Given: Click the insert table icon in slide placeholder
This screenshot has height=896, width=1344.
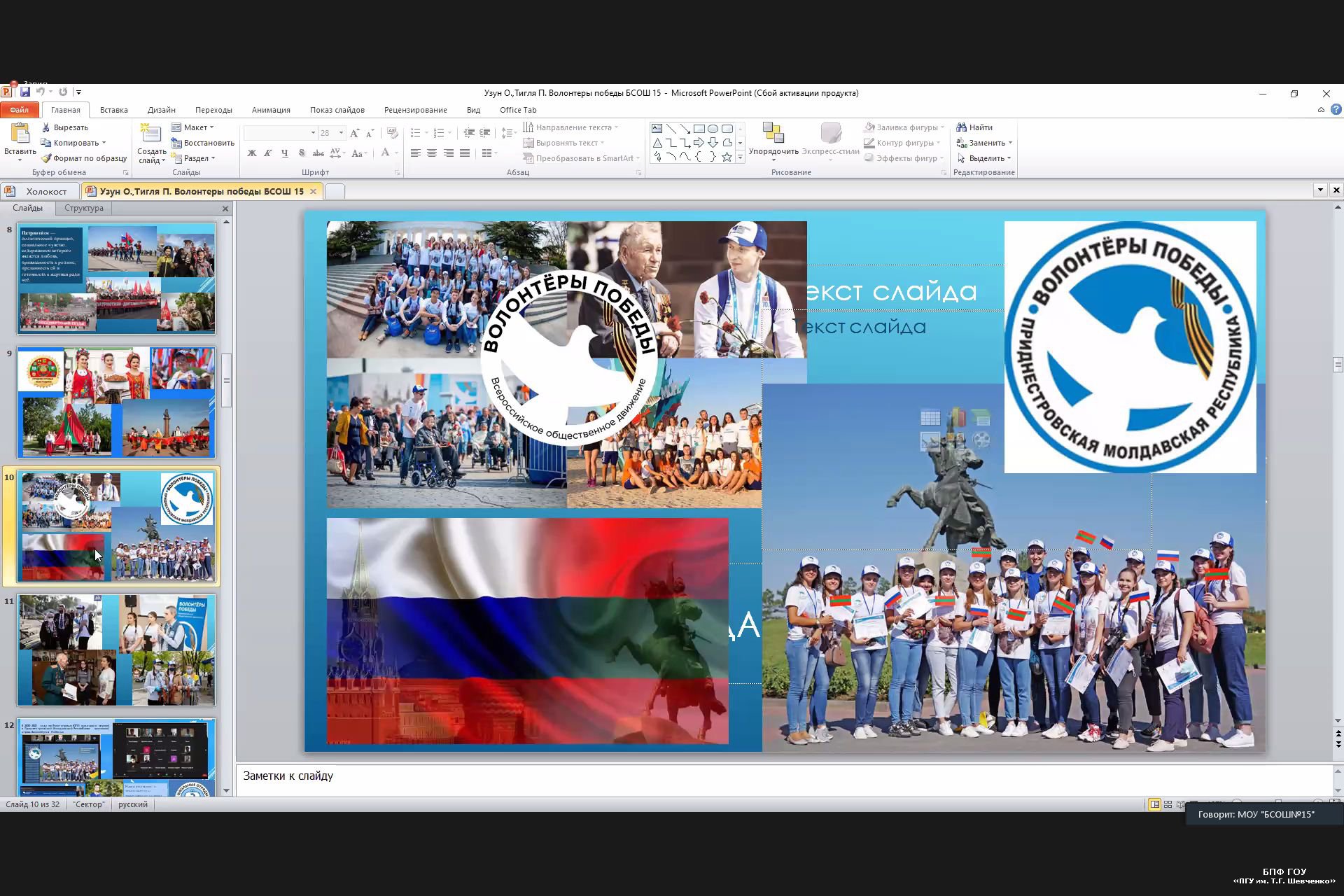Looking at the screenshot, I should click(x=930, y=418).
